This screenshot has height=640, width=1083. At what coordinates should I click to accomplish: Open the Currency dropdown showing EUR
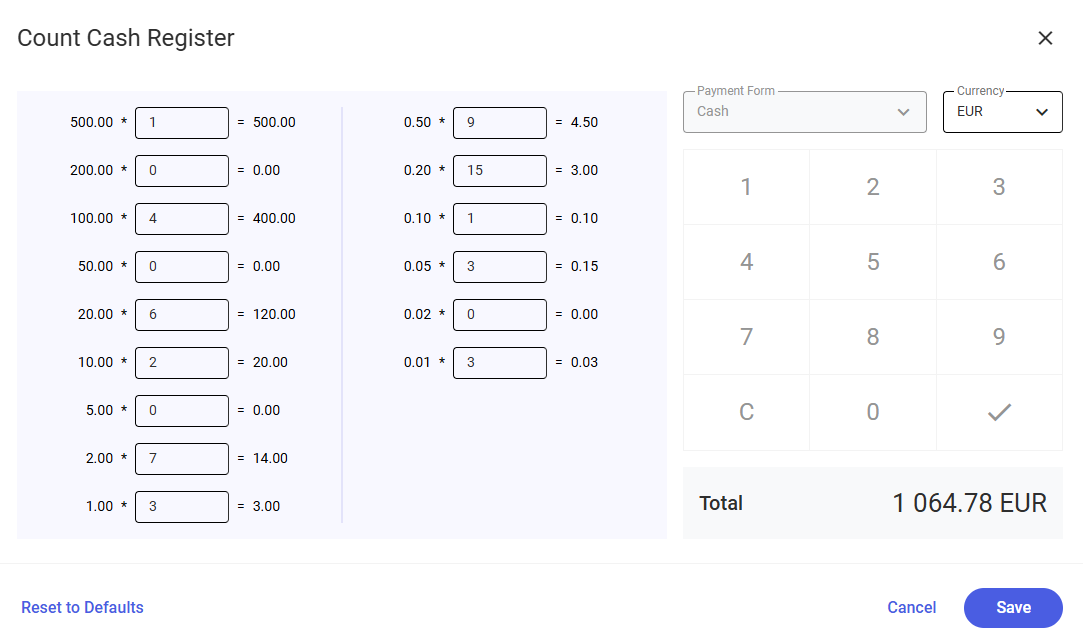click(x=1002, y=112)
